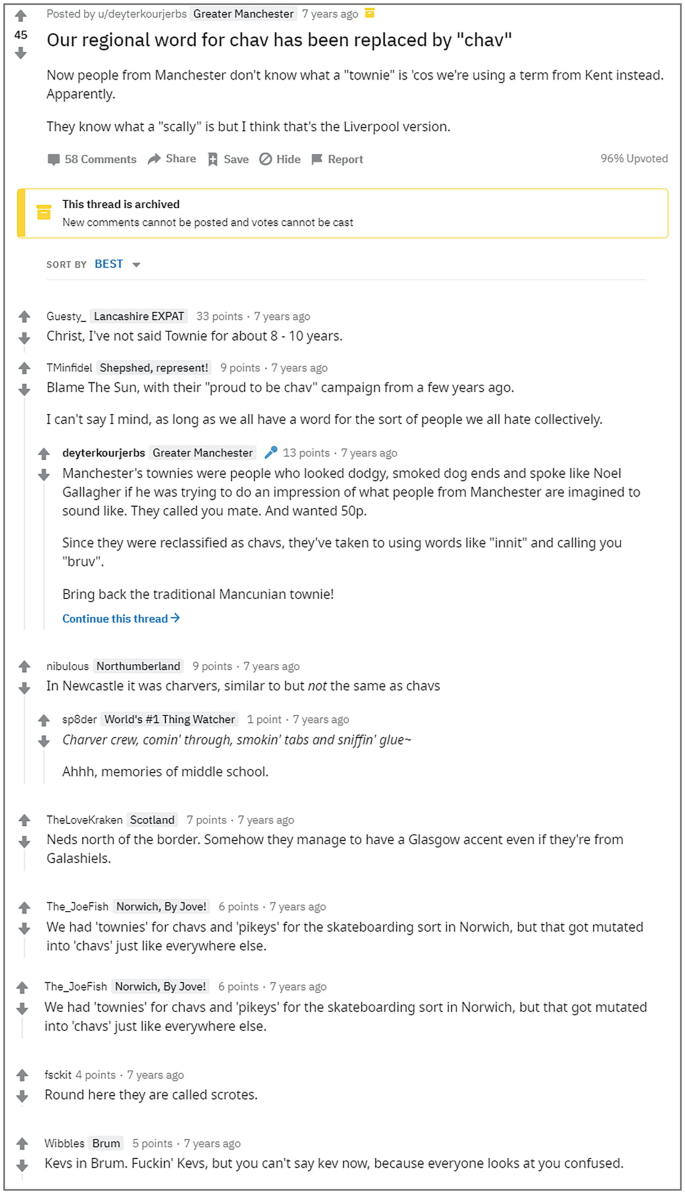Downvote sp8der's Charver crew comment
Screen dimensions: 685x1194
[x=43, y=741]
